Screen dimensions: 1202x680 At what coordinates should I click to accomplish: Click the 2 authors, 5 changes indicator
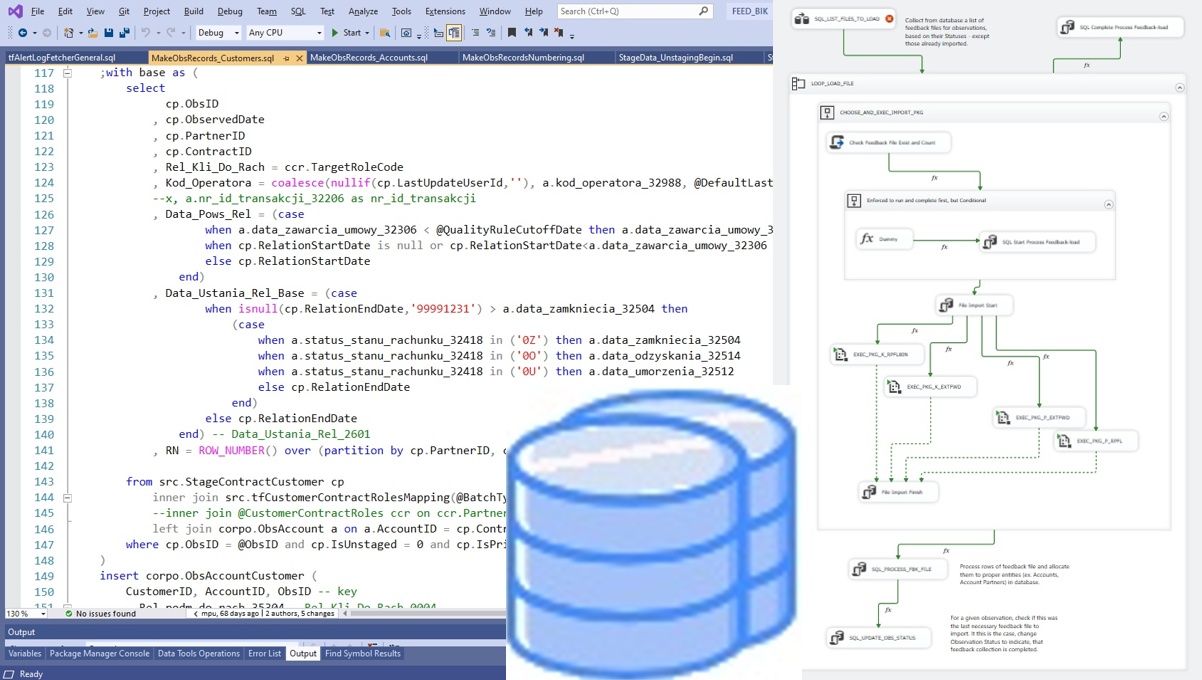(x=300, y=613)
